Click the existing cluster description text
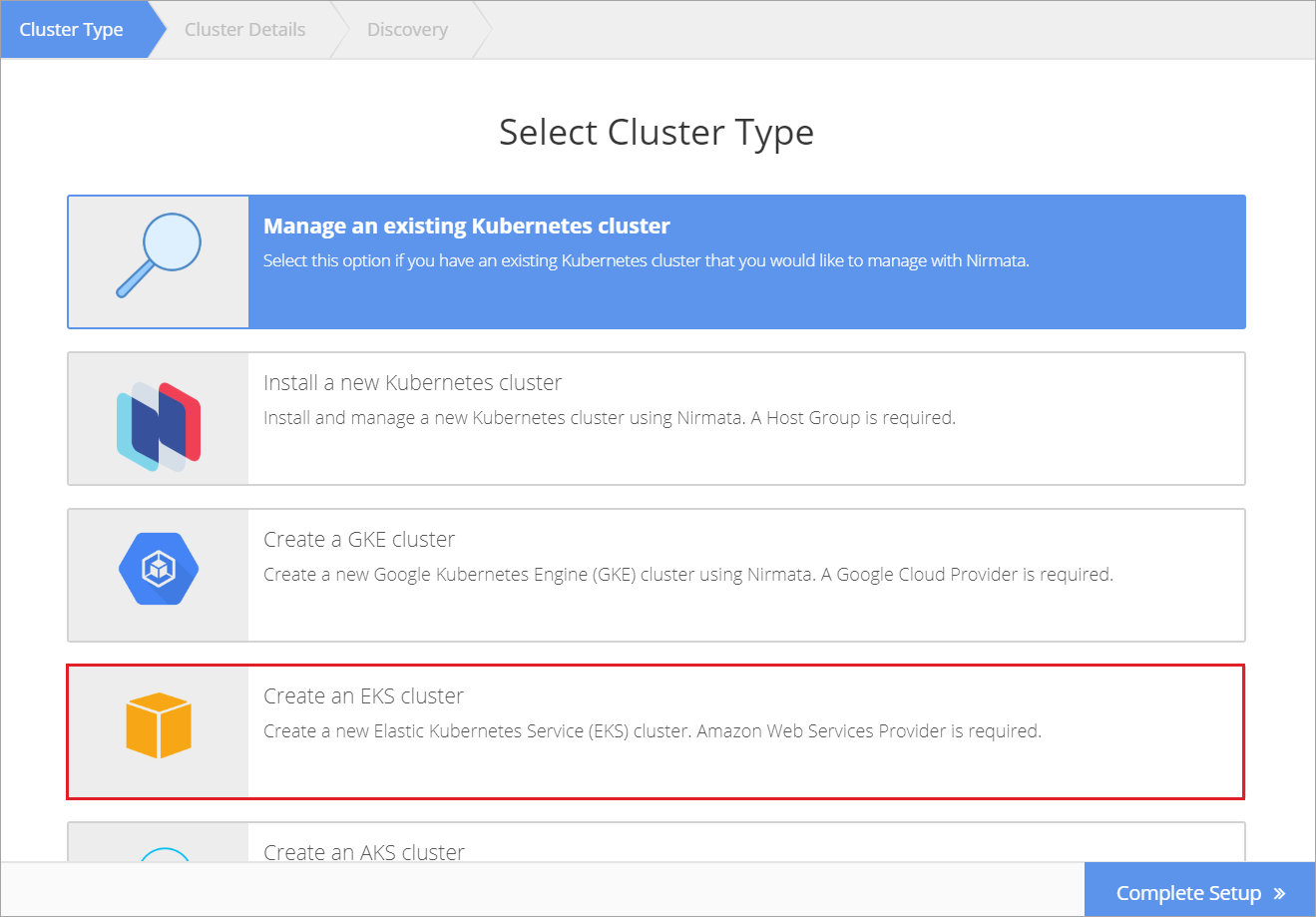This screenshot has height=917, width=1316. point(646,261)
